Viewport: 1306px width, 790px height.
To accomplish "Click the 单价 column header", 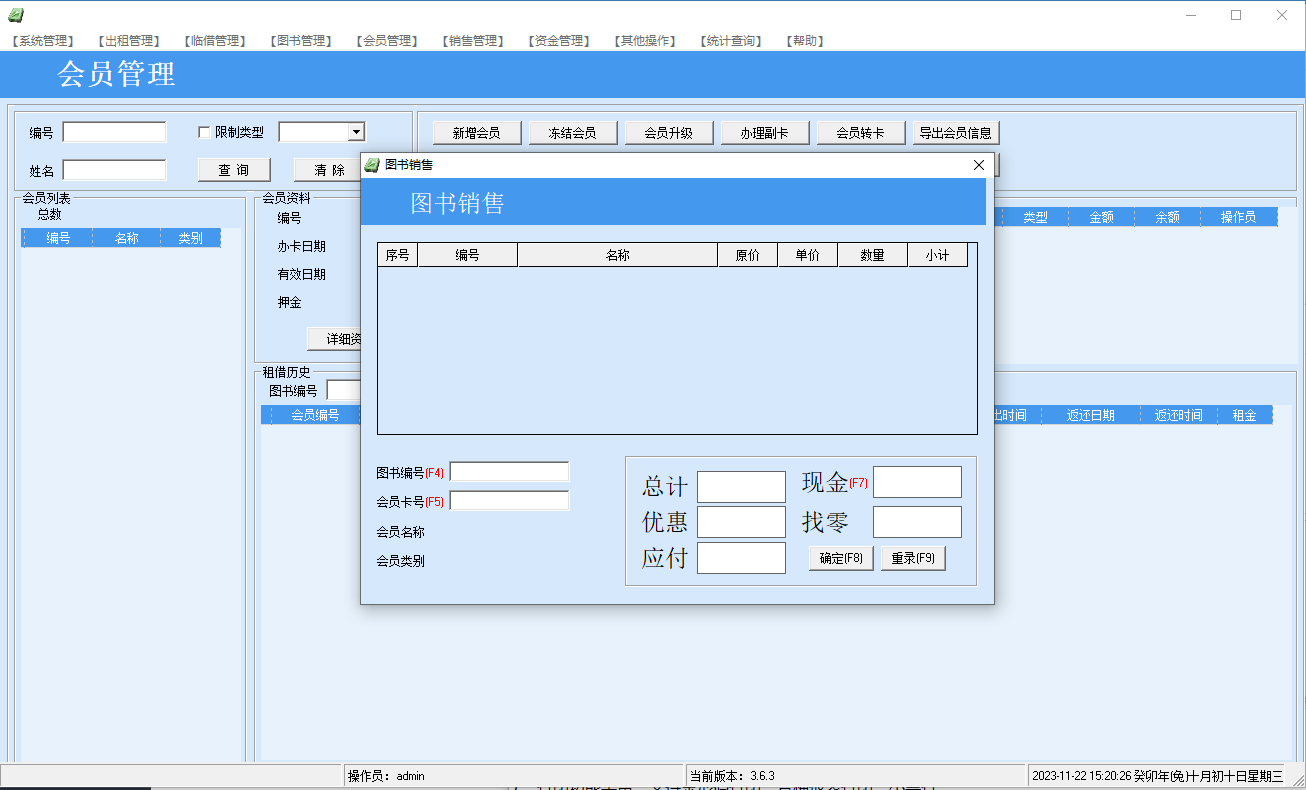I will point(808,255).
